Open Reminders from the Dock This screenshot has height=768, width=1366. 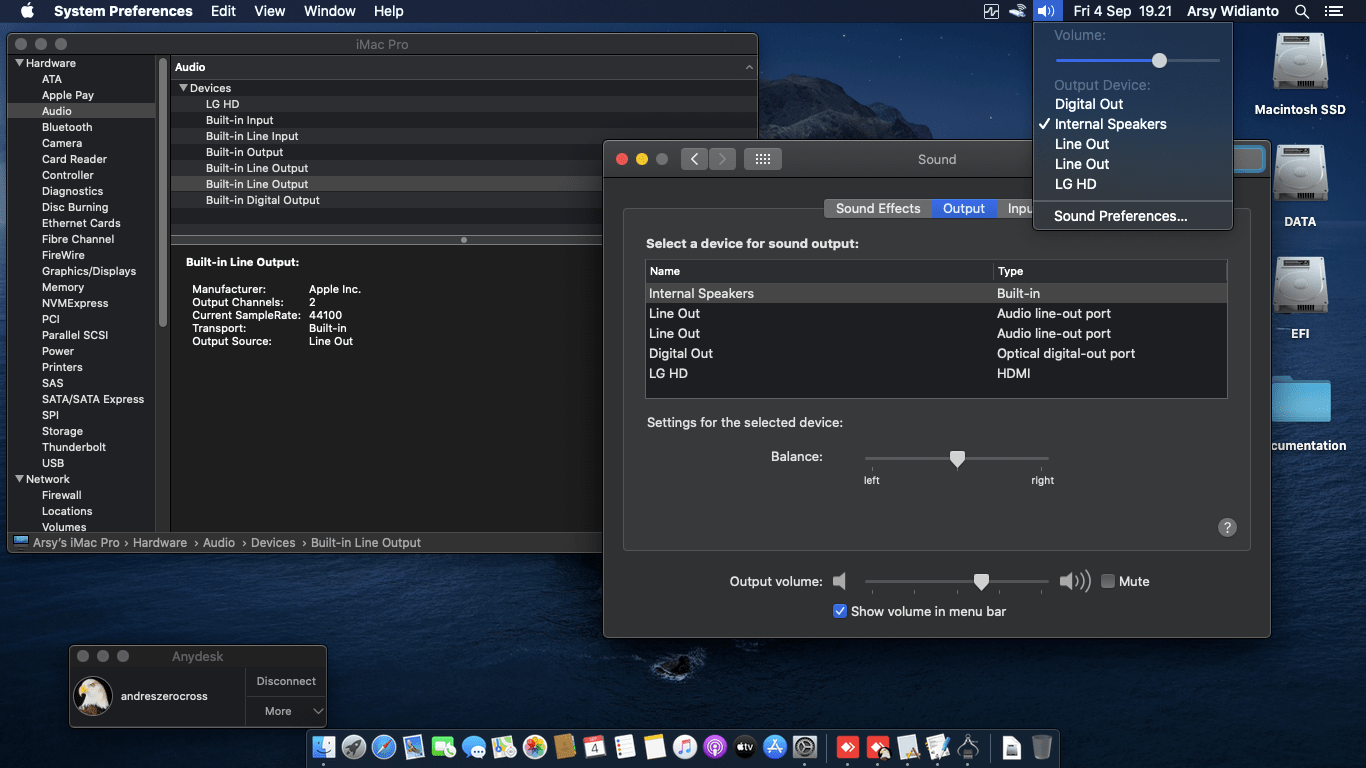624,747
